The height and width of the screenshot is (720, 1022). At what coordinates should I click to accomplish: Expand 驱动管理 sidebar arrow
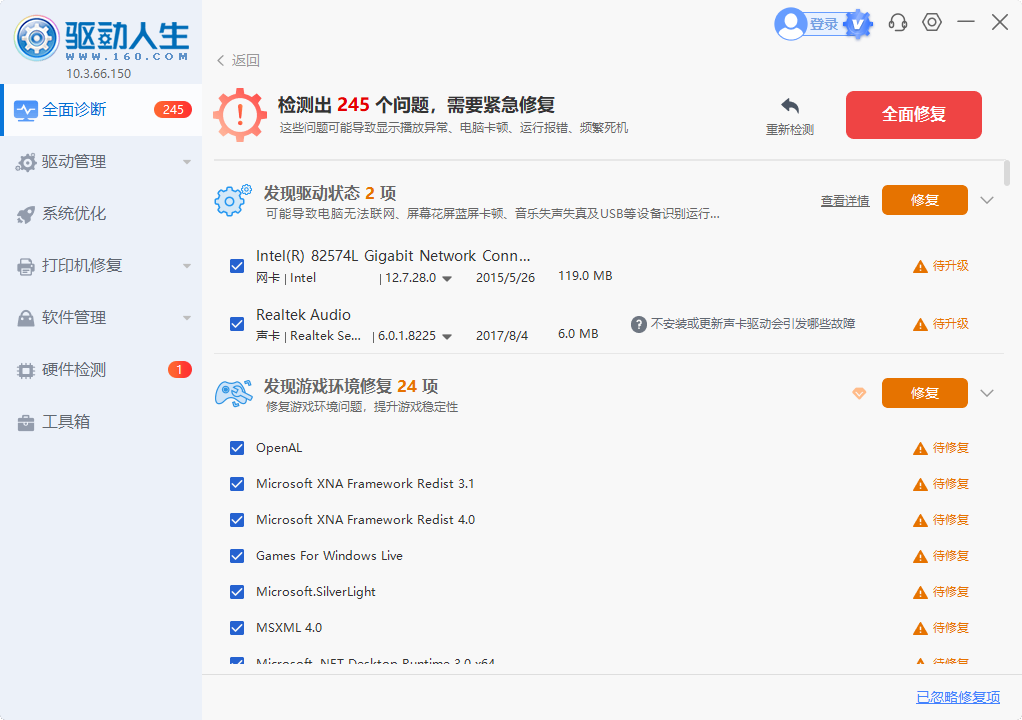point(186,162)
